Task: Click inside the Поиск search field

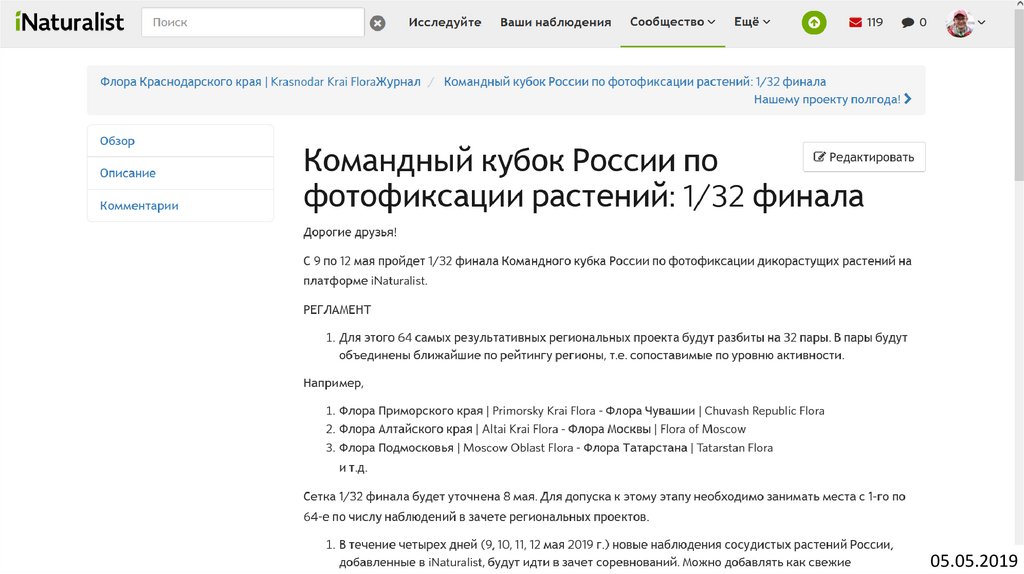Action: tap(253, 22)
